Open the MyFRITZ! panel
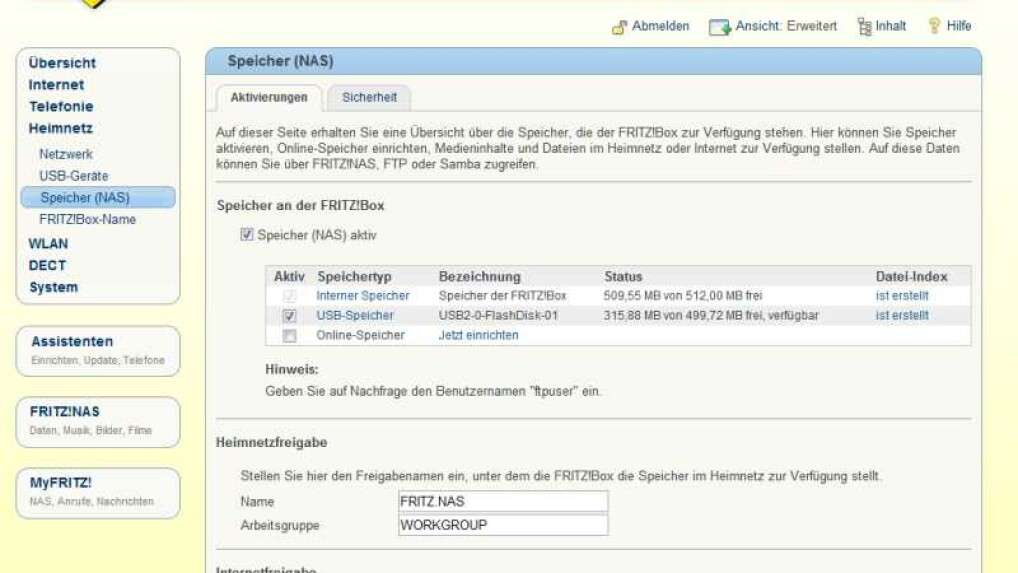 [x=98, y=491]
